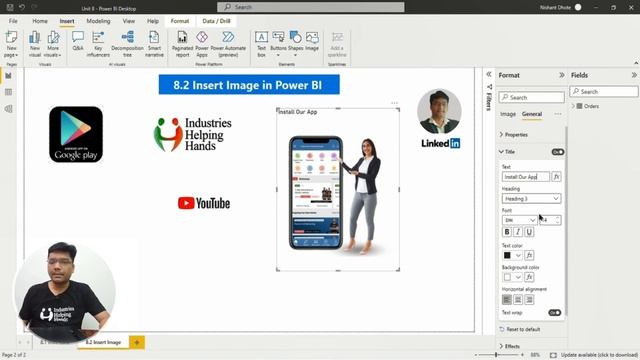The image size is (640, 360).
Task: Add a new page with plus button
Action: pos(137,342)
